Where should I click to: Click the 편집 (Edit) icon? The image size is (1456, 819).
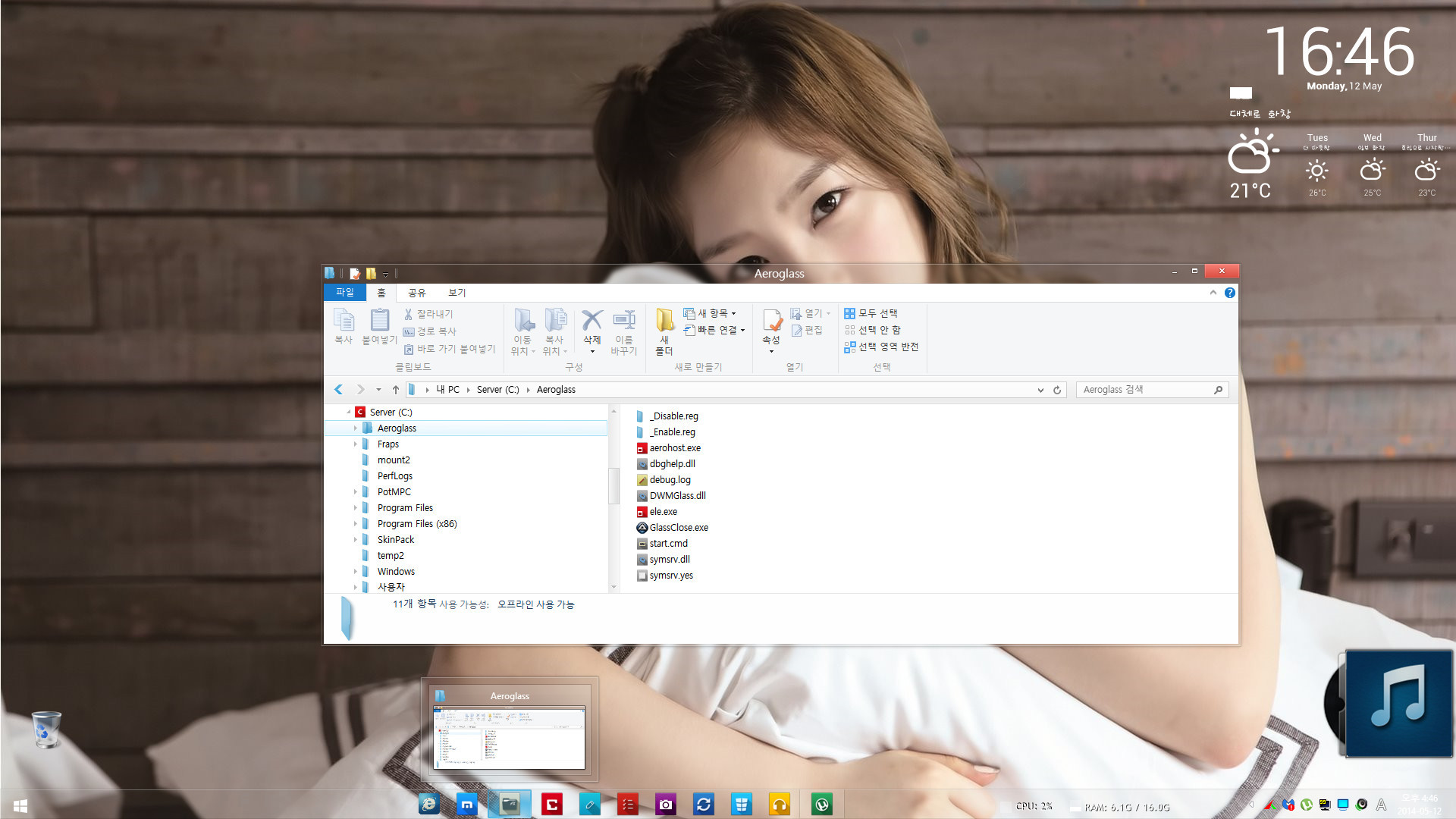pos(807,331)
